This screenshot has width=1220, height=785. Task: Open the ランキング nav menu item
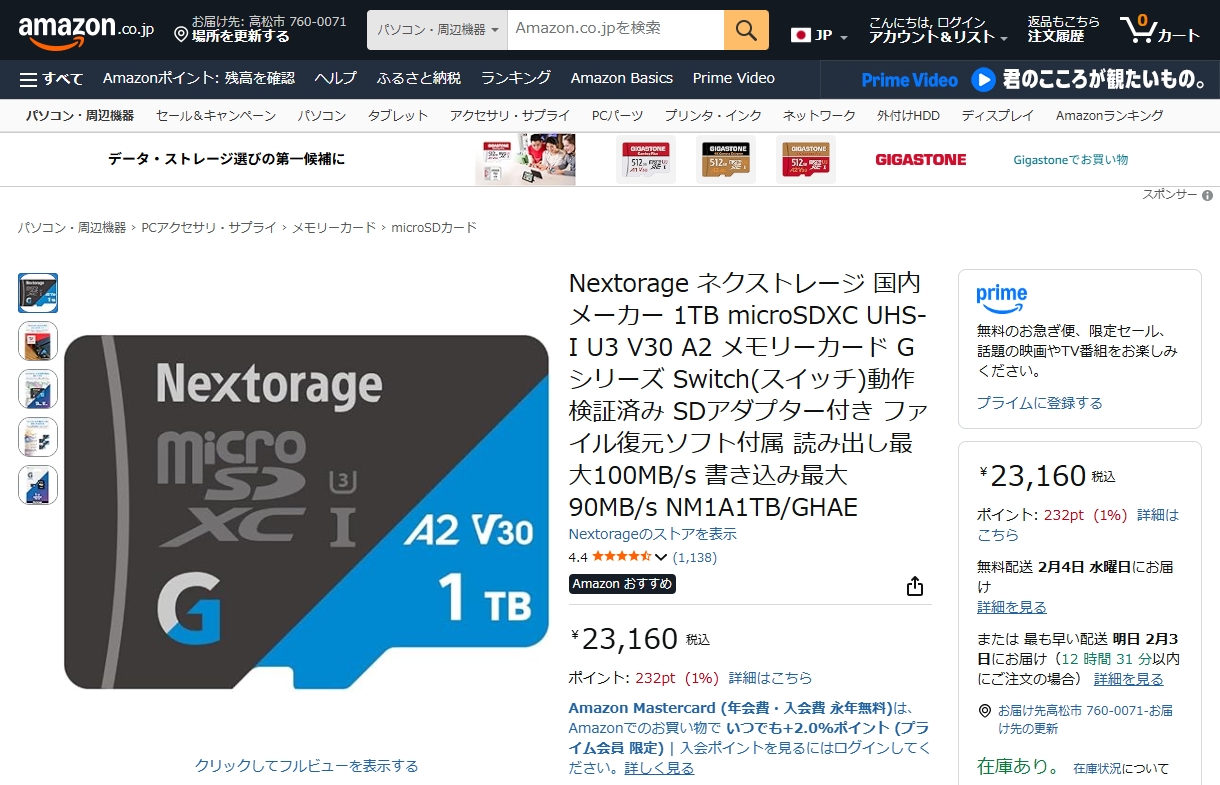point(515,78)
